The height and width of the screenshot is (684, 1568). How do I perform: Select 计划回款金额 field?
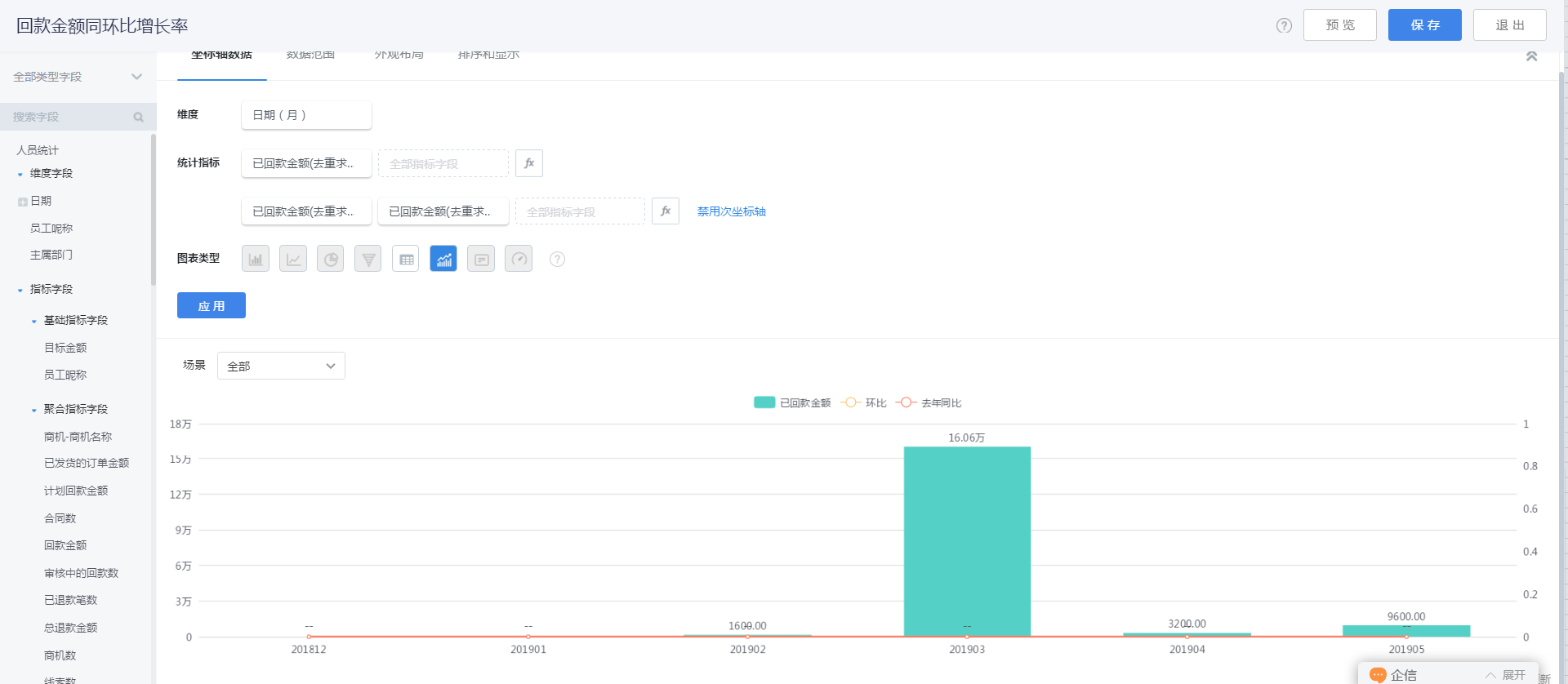pyautogui.click(x=76, y=491)
